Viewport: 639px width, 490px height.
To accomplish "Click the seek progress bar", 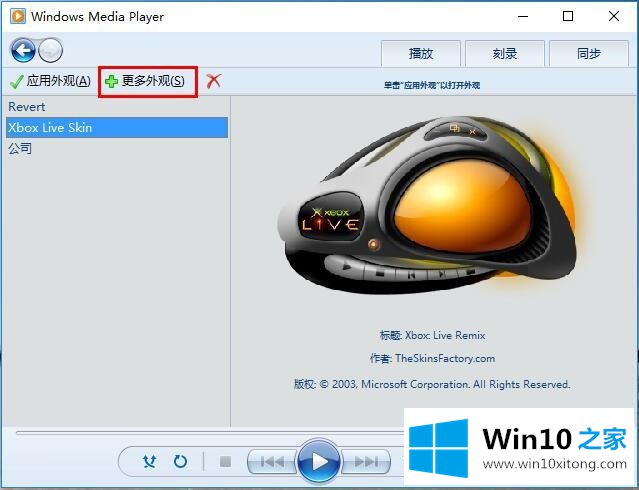I will [x=200, y=433].
